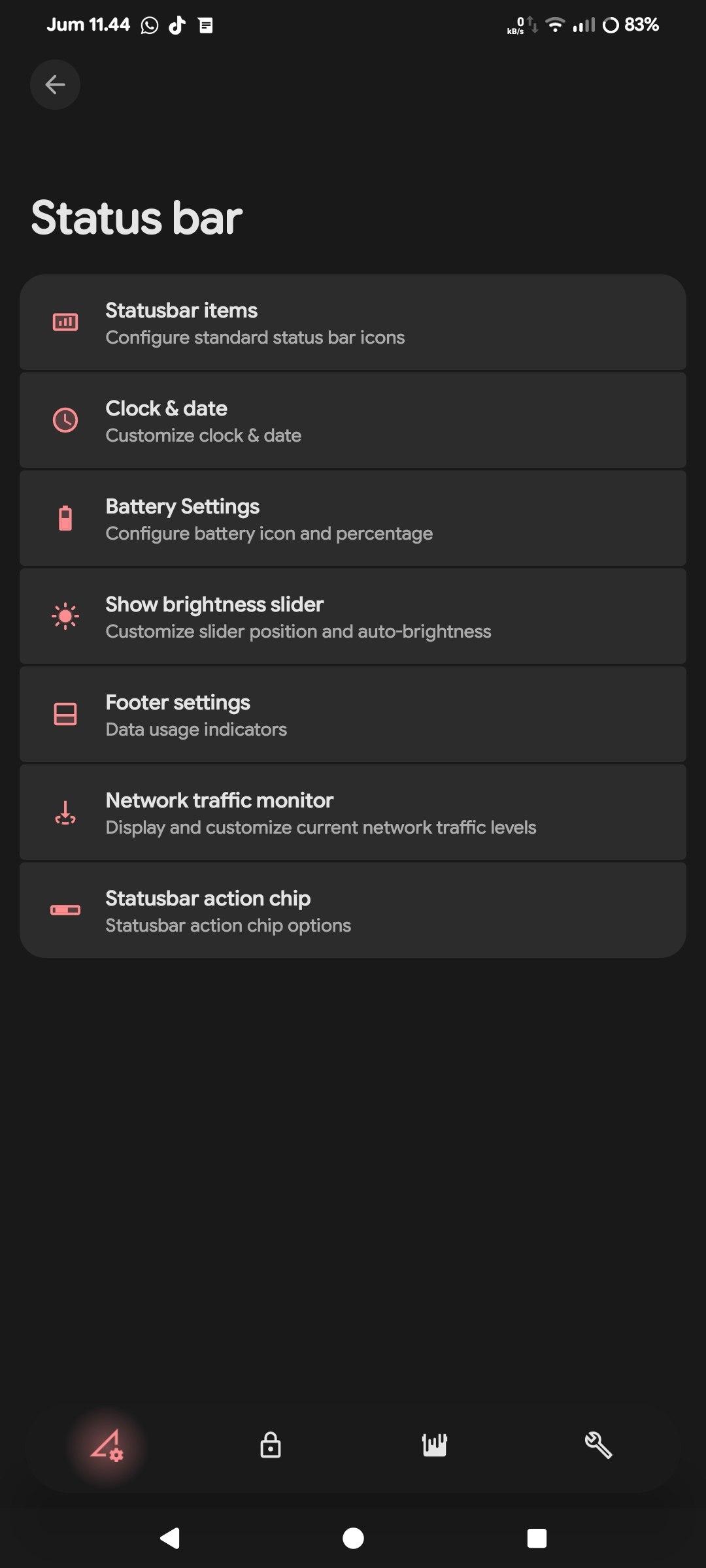The width and height of the screenshot is (706, 1568).
Task: Tap the battery icon beside Battery Settings
Action: (x=65, y=518)
